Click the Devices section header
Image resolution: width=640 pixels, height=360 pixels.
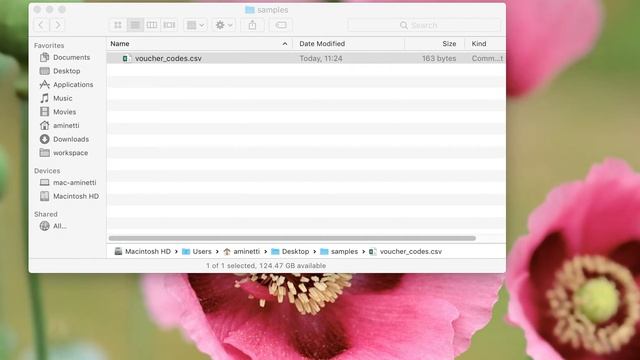pyautogui.click(x=47, y=171)
